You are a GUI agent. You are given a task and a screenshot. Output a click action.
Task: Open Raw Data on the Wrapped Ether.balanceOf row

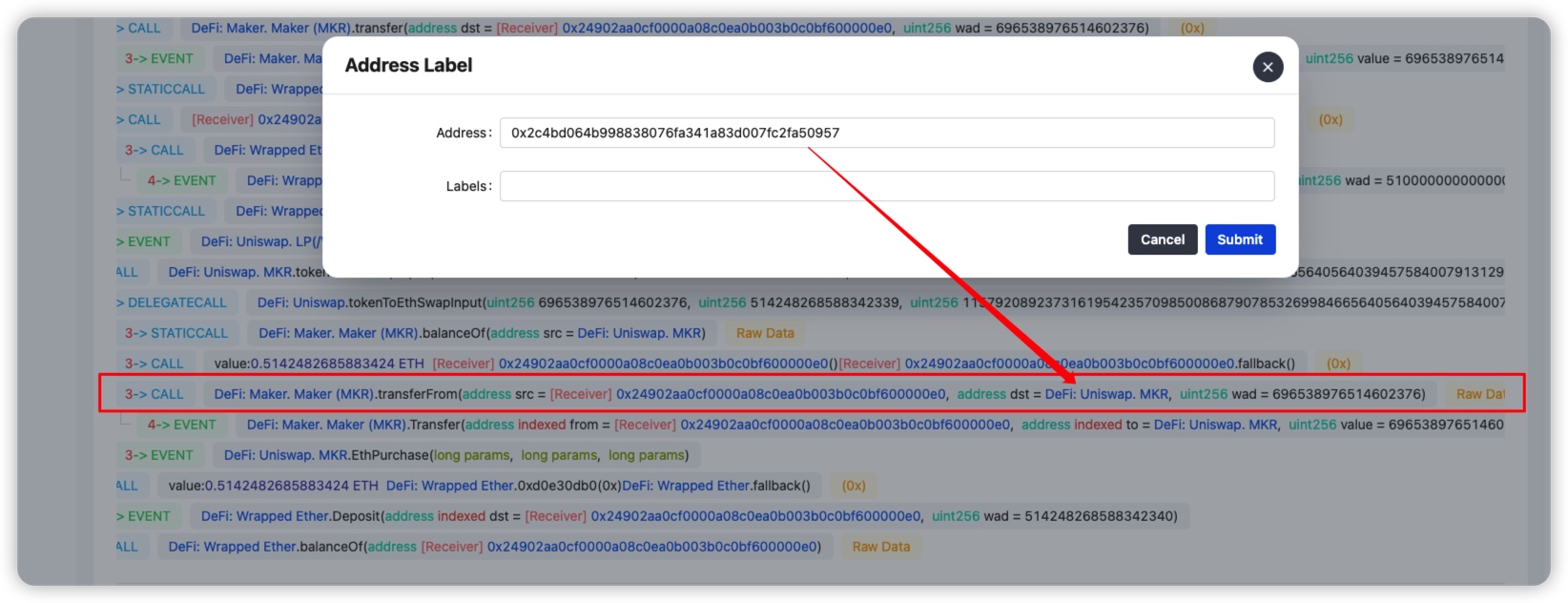(x=881, y=547)
